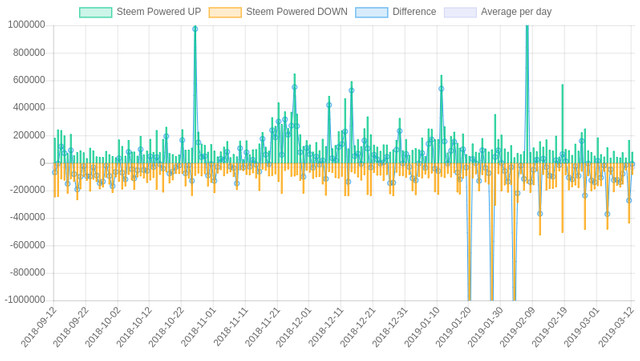The height and width of the screenshot is (361, 640).
Task: Click the blue Difference legend swatch
Action: [371, 12]
